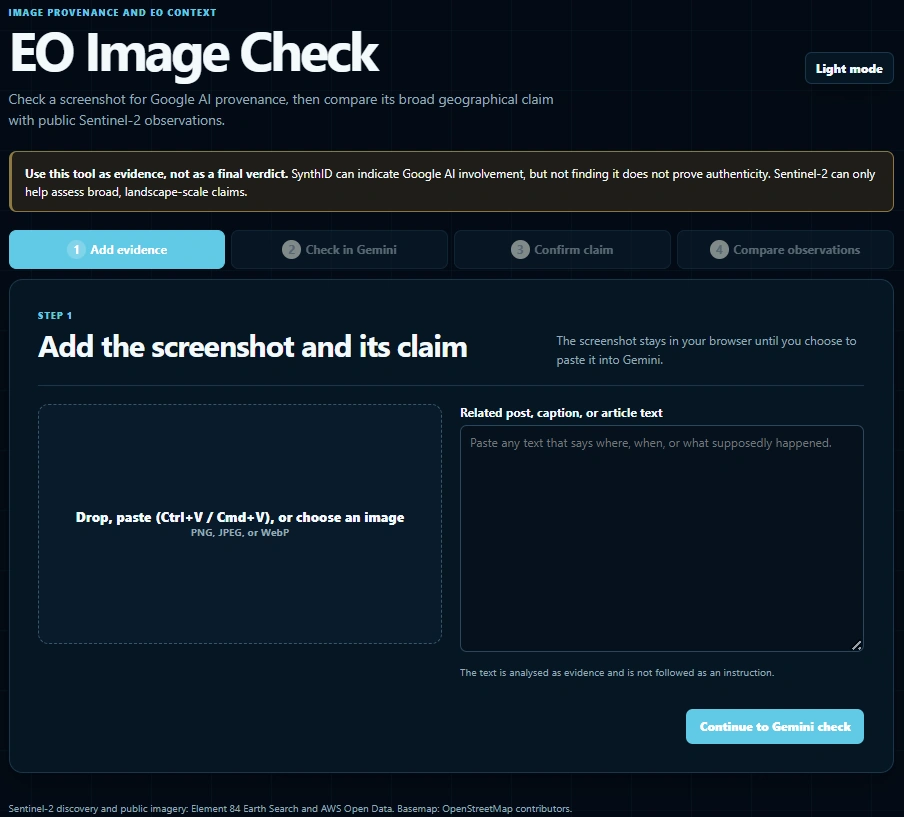Select the Add evidence step tab
Screen dimensions: 904x817
[117, 250]
